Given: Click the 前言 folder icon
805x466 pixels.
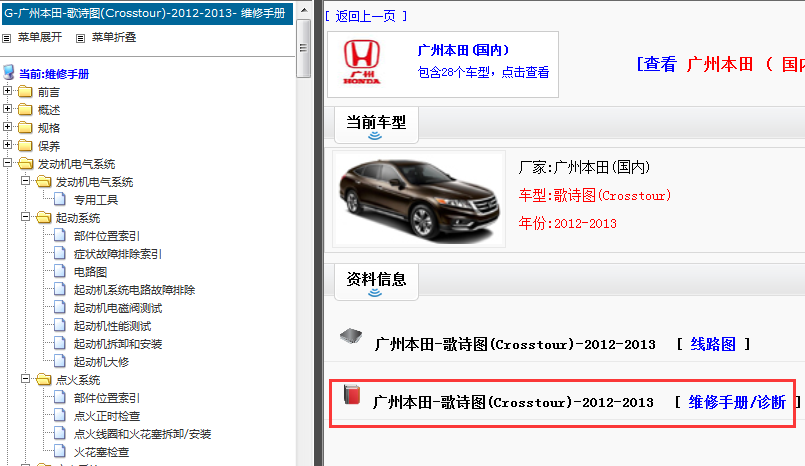Looking at the screenshot, I should (25, 92).
